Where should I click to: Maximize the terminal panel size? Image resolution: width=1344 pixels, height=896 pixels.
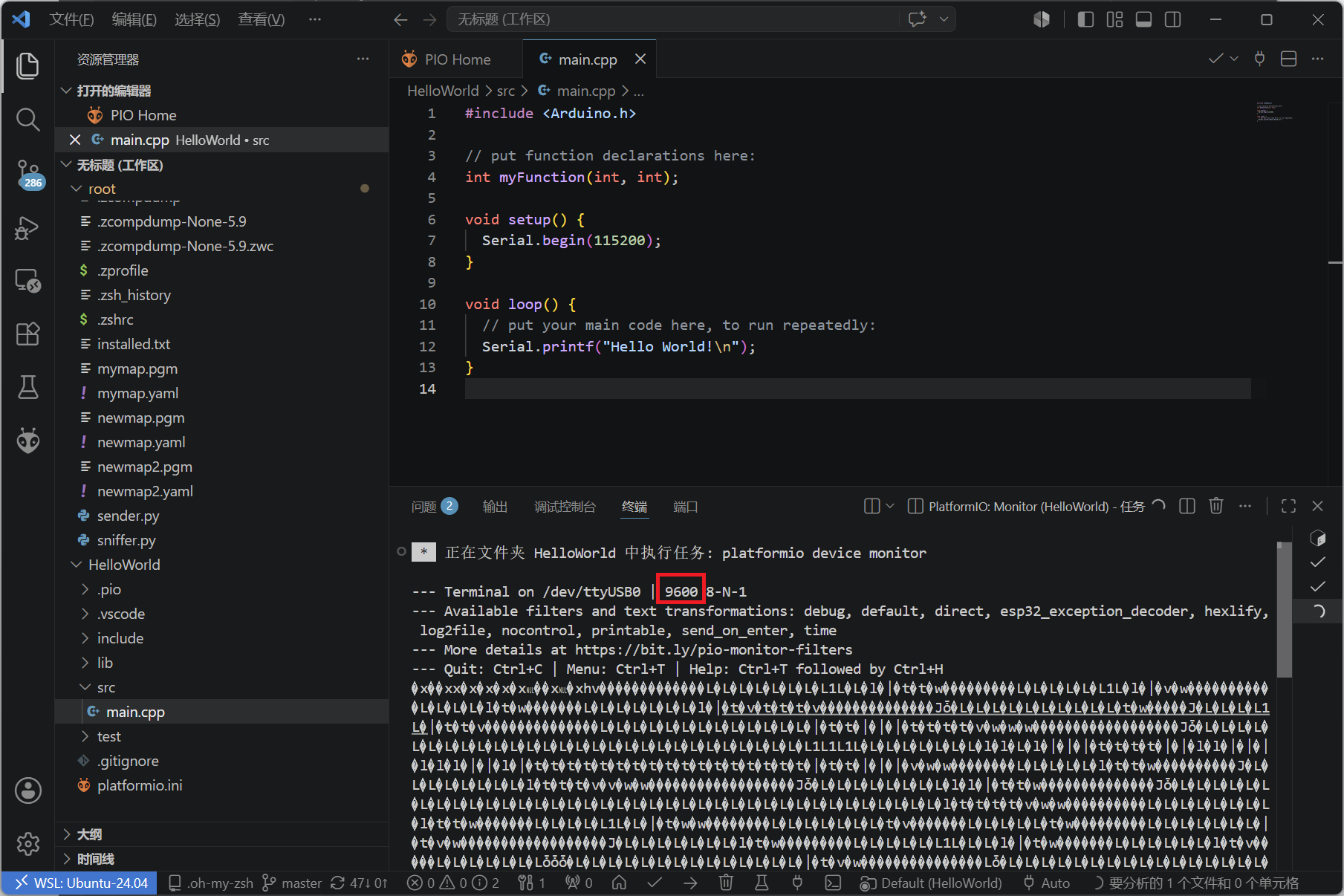pyautogui.click(x=1289, y=506)
